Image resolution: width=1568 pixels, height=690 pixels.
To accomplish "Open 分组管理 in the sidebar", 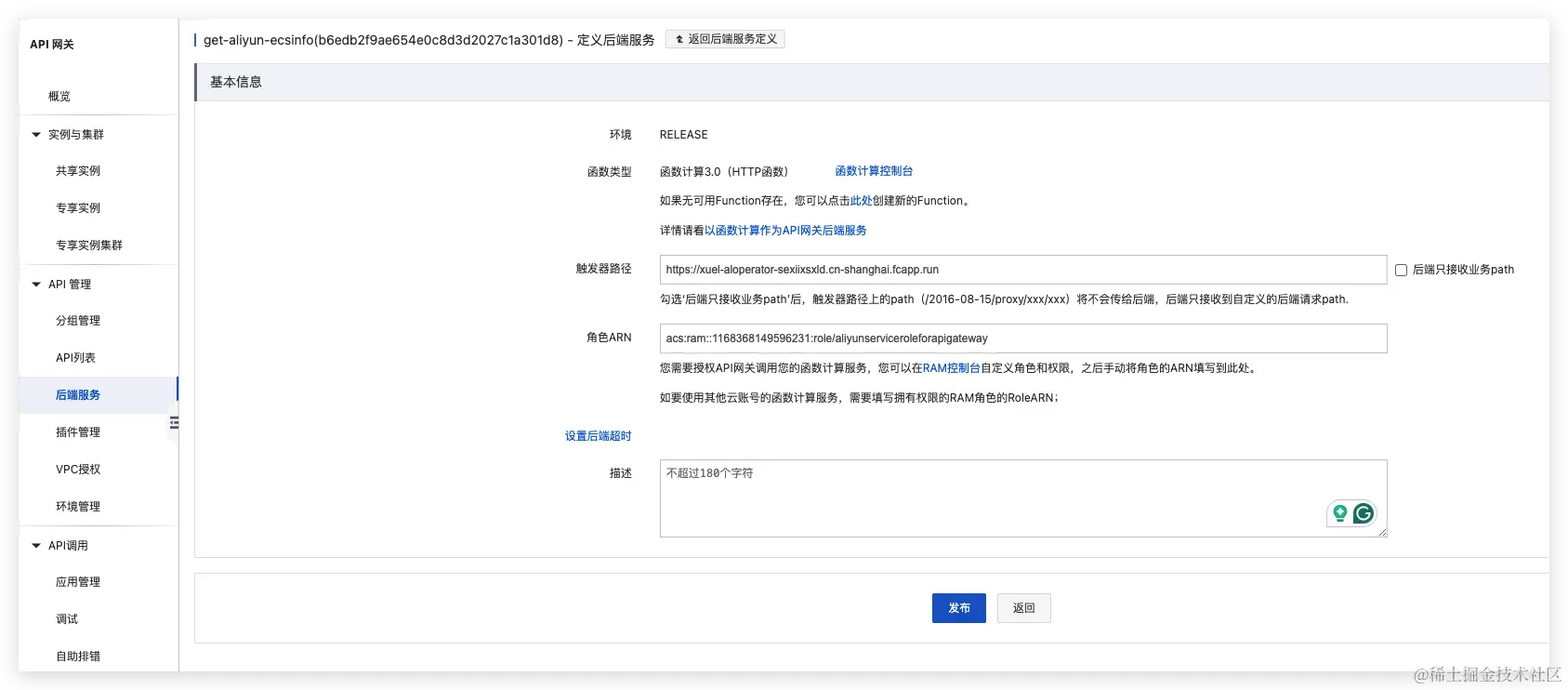I will 78,321.
